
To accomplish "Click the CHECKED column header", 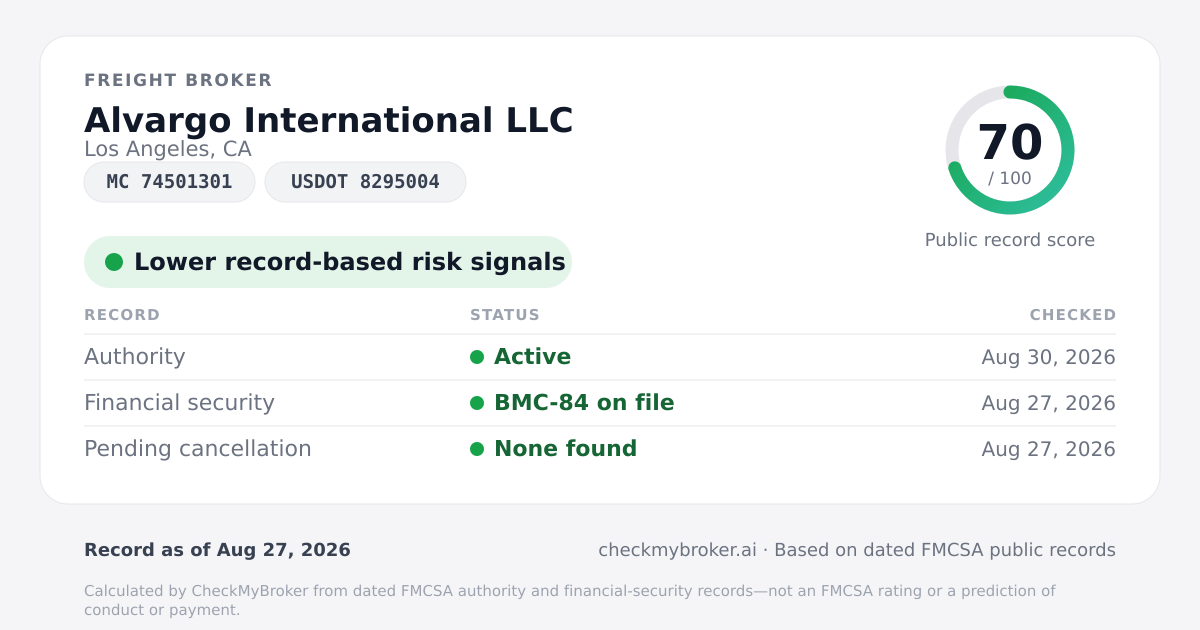I will (x=1073, y=315).
